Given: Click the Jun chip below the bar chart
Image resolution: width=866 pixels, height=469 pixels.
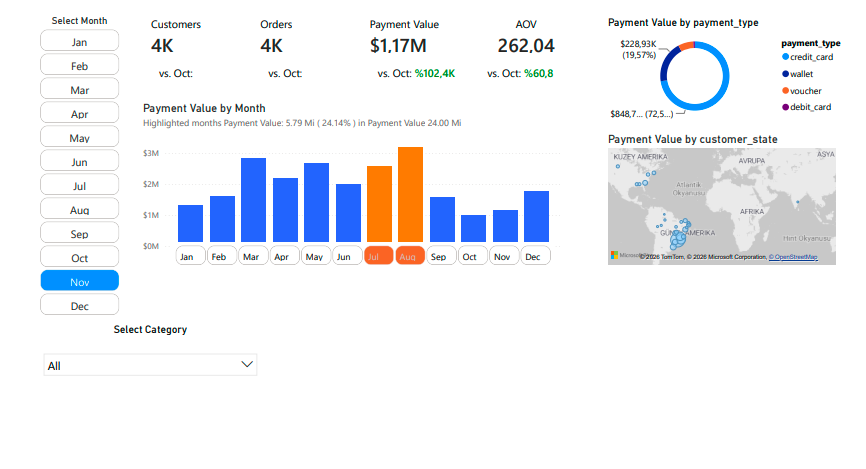Looking at the screenshot, I should [x=347, y=256].
